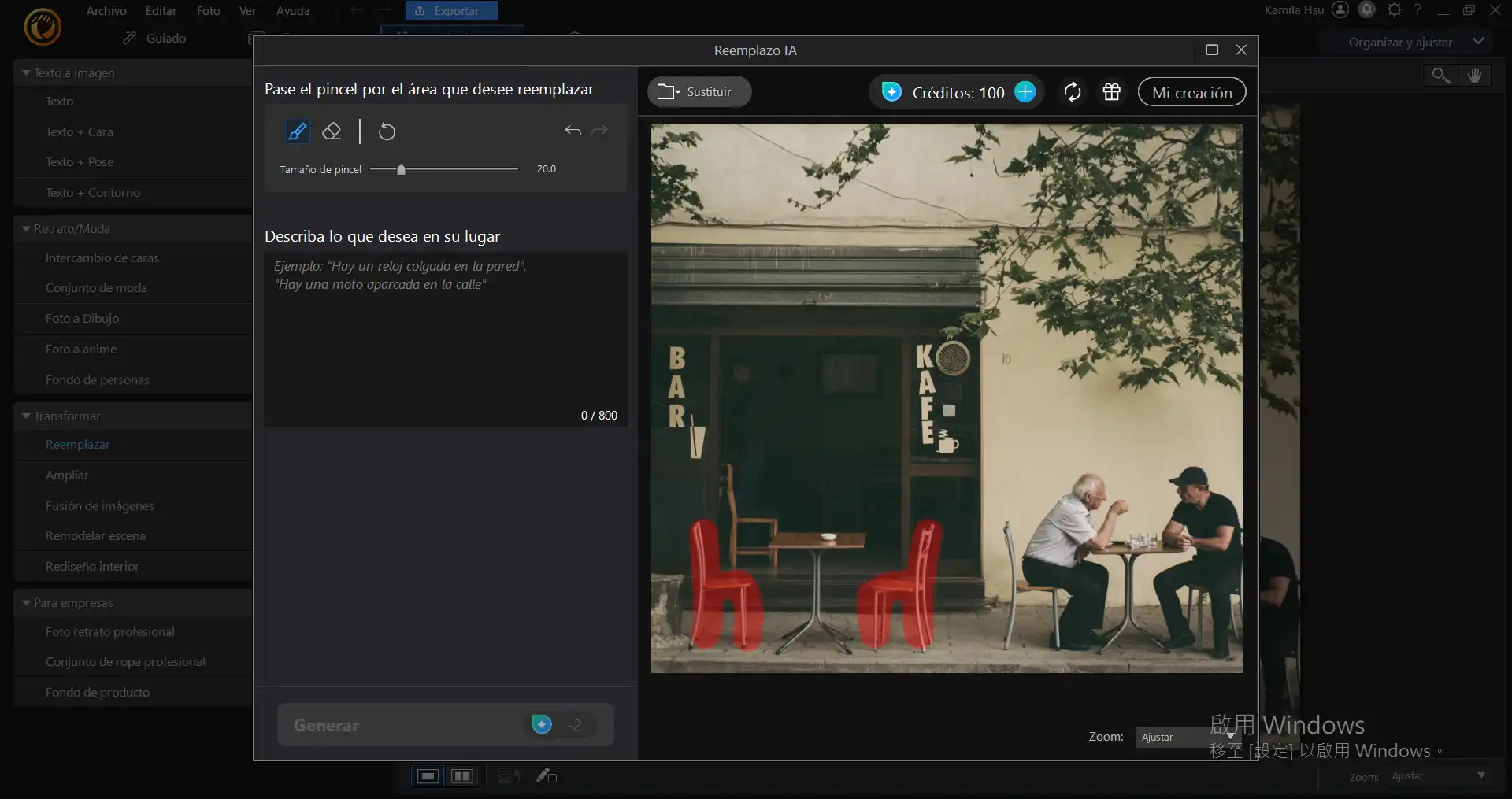Open the Foto menu
Screen dimensions: 1512x799
tap(209, 11)
